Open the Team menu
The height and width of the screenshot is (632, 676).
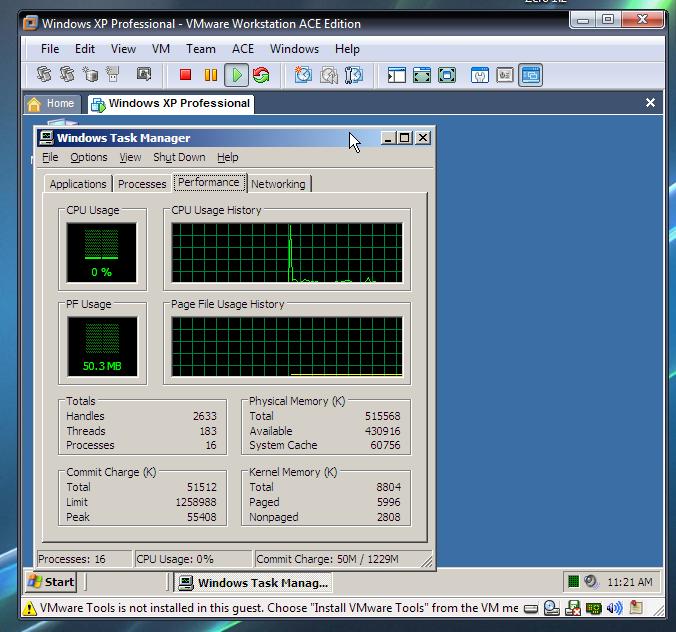[x=201, y=49]
